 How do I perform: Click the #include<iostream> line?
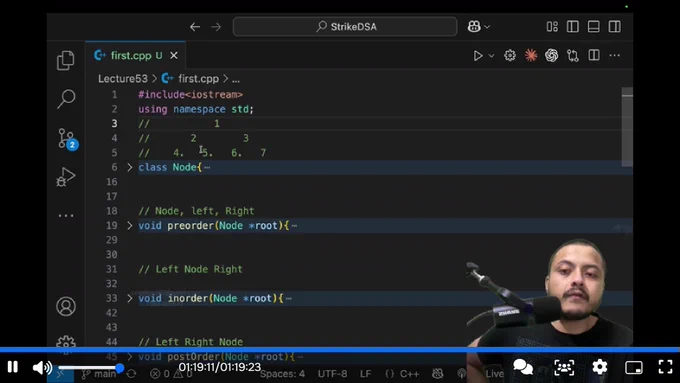click(190, 95)
